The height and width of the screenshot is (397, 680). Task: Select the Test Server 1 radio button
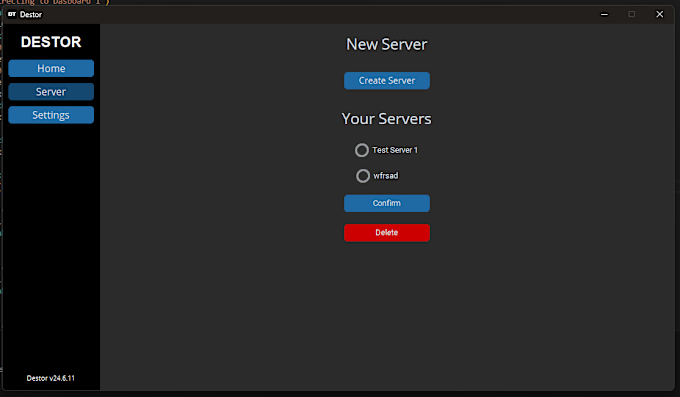362,150
